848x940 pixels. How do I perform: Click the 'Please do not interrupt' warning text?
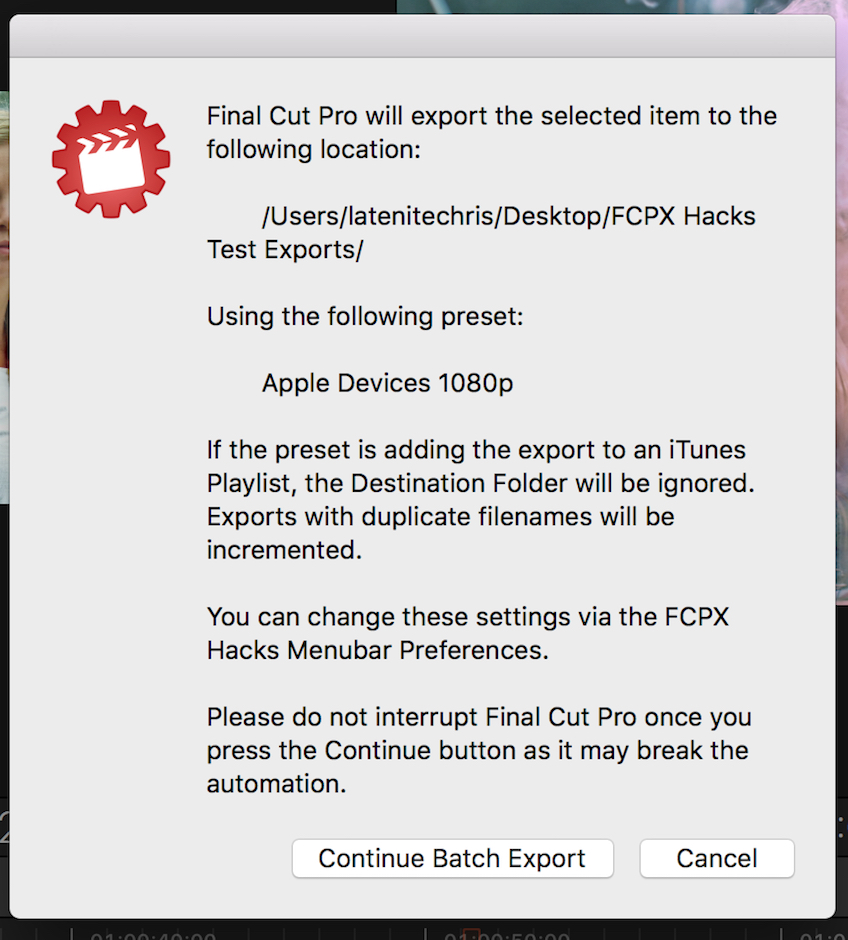point(478,717)
